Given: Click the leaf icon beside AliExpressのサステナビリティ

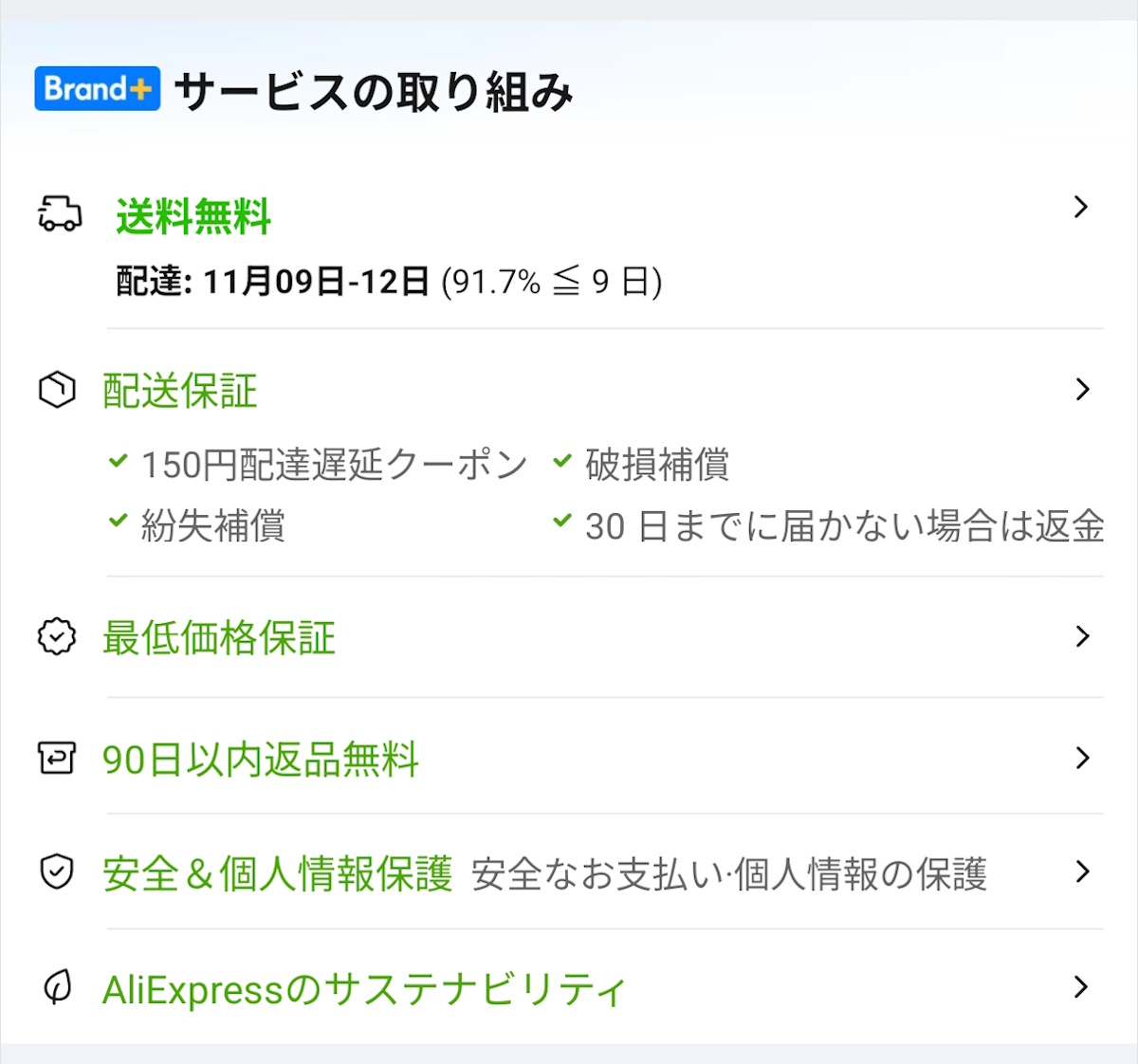Looking at the screenshot, I should tap(57, 987).
